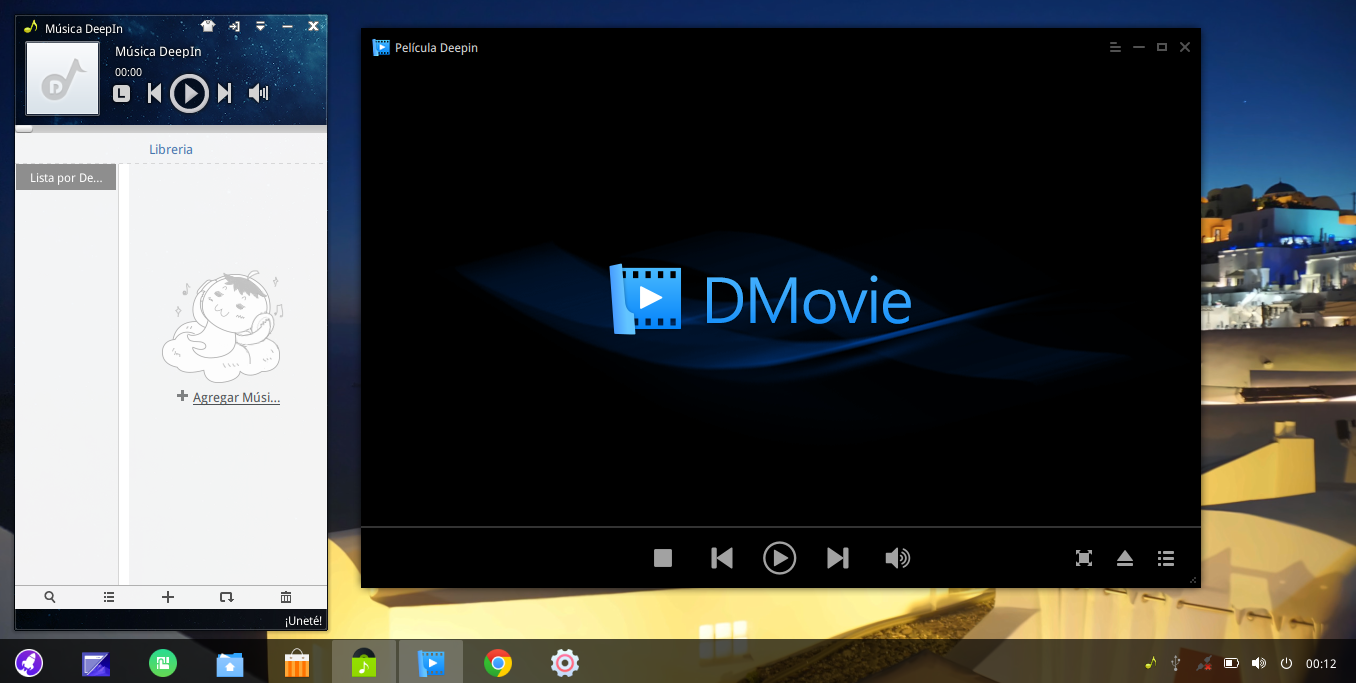1356x683 pixels.
Task: Open the playlist sort list icon
Action: pyautogui.click(x=109, y=597)
